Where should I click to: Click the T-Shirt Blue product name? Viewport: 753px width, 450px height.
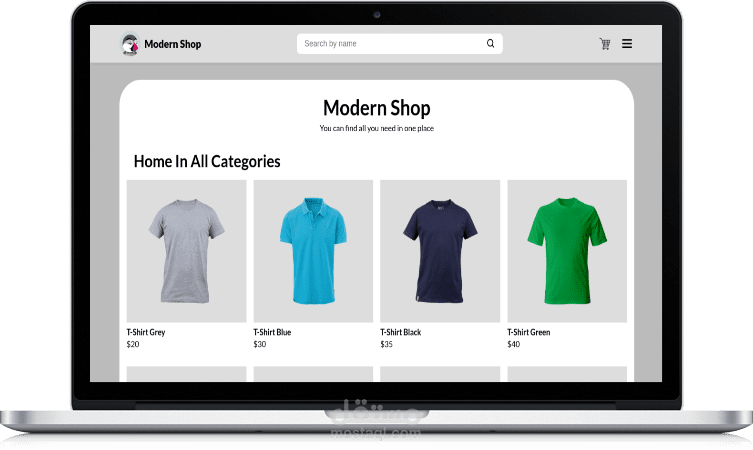click(x=272, y=332)
